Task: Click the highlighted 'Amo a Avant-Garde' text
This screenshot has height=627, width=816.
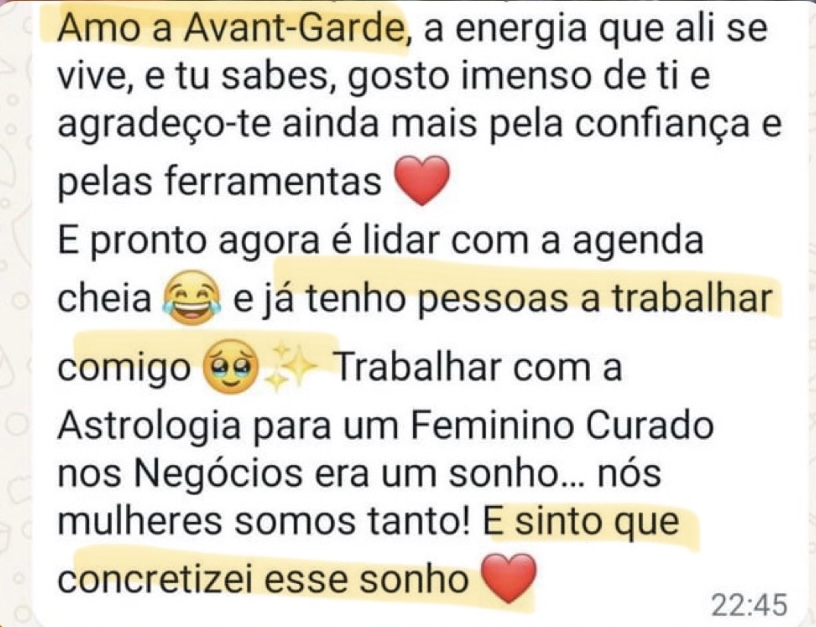Action: pyautogui.click(x=231, y=28)
